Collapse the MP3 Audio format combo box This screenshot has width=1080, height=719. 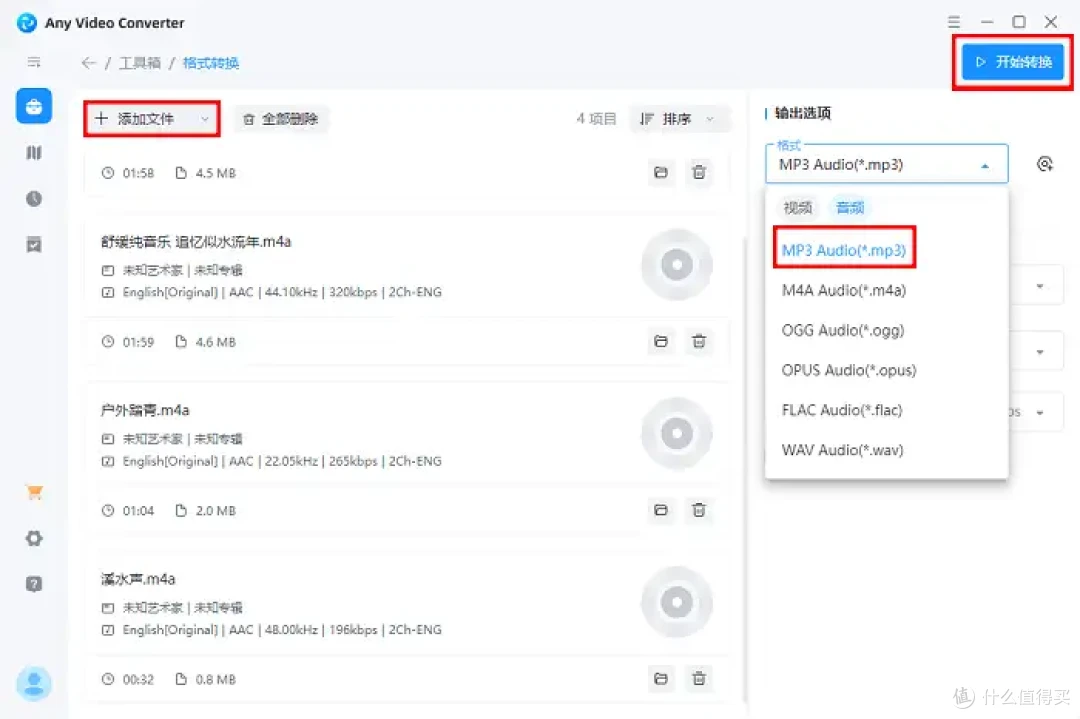886,164
